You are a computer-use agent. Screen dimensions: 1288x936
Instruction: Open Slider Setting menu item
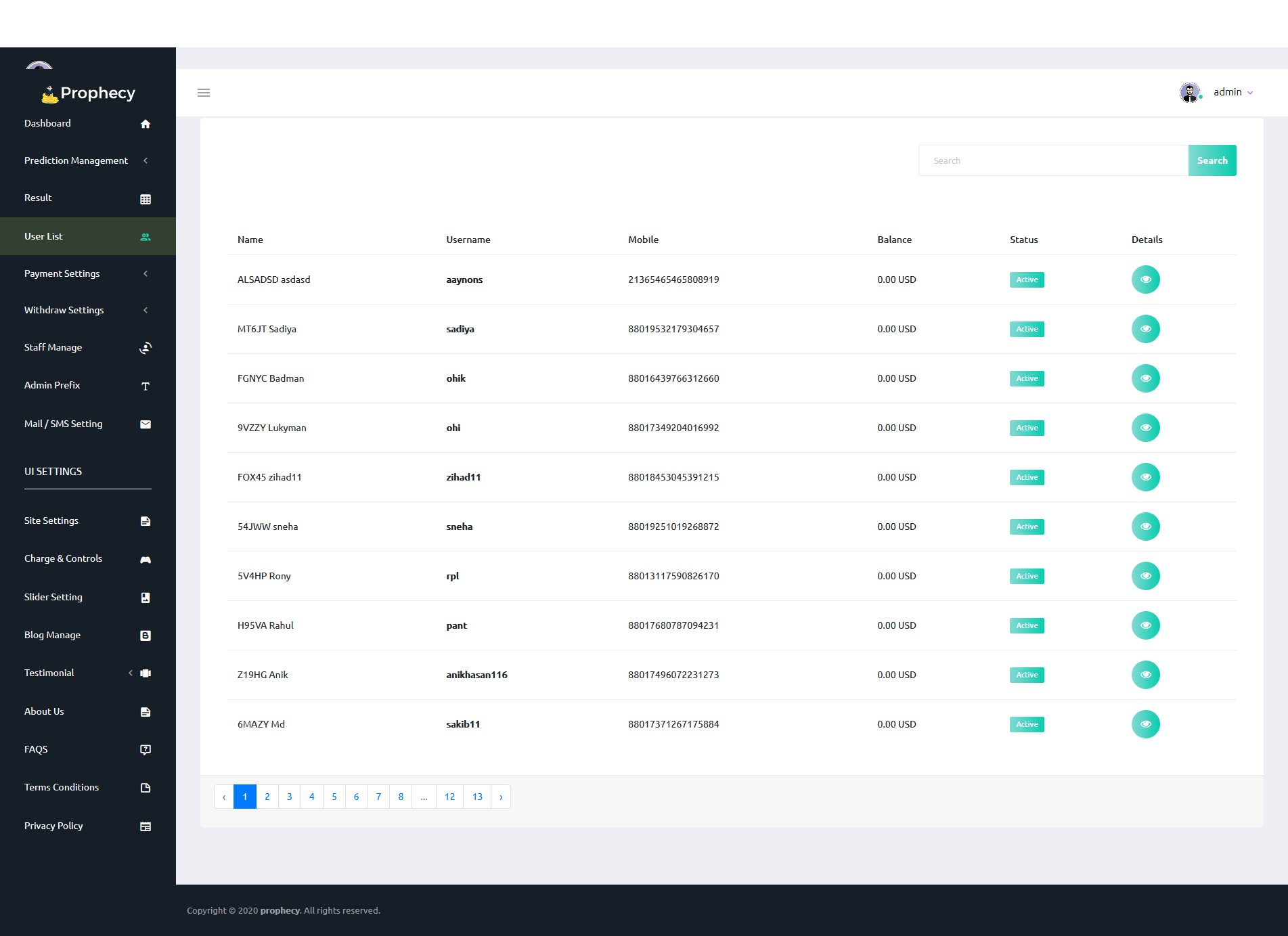coord(88,597)
